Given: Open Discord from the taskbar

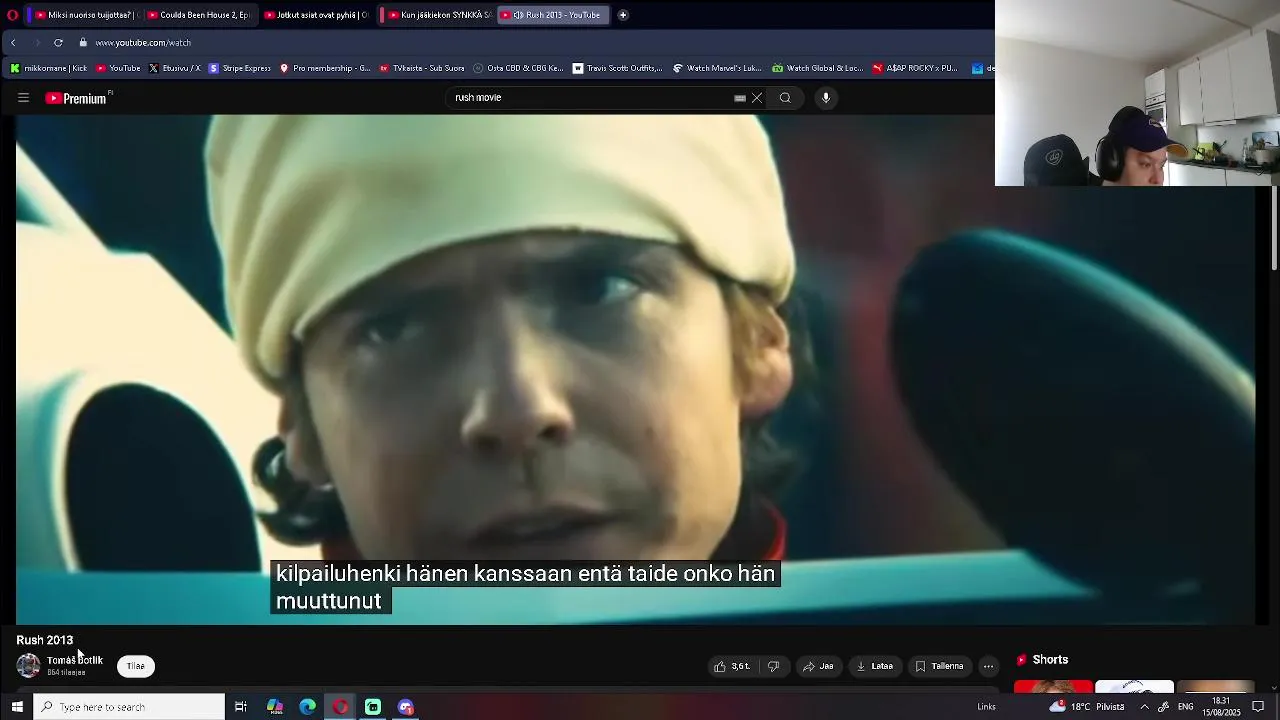Looking at the screenshot, I should (406, 707).
